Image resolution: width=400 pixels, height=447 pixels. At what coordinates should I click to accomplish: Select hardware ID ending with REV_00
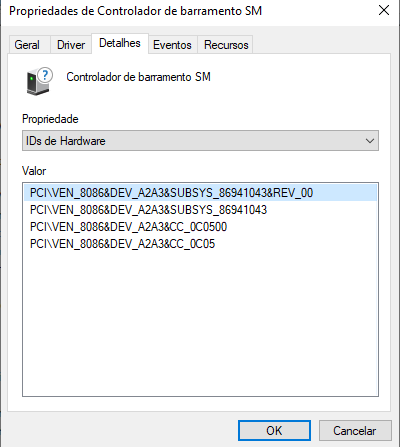pyautogui.click(x=200, y=193)
